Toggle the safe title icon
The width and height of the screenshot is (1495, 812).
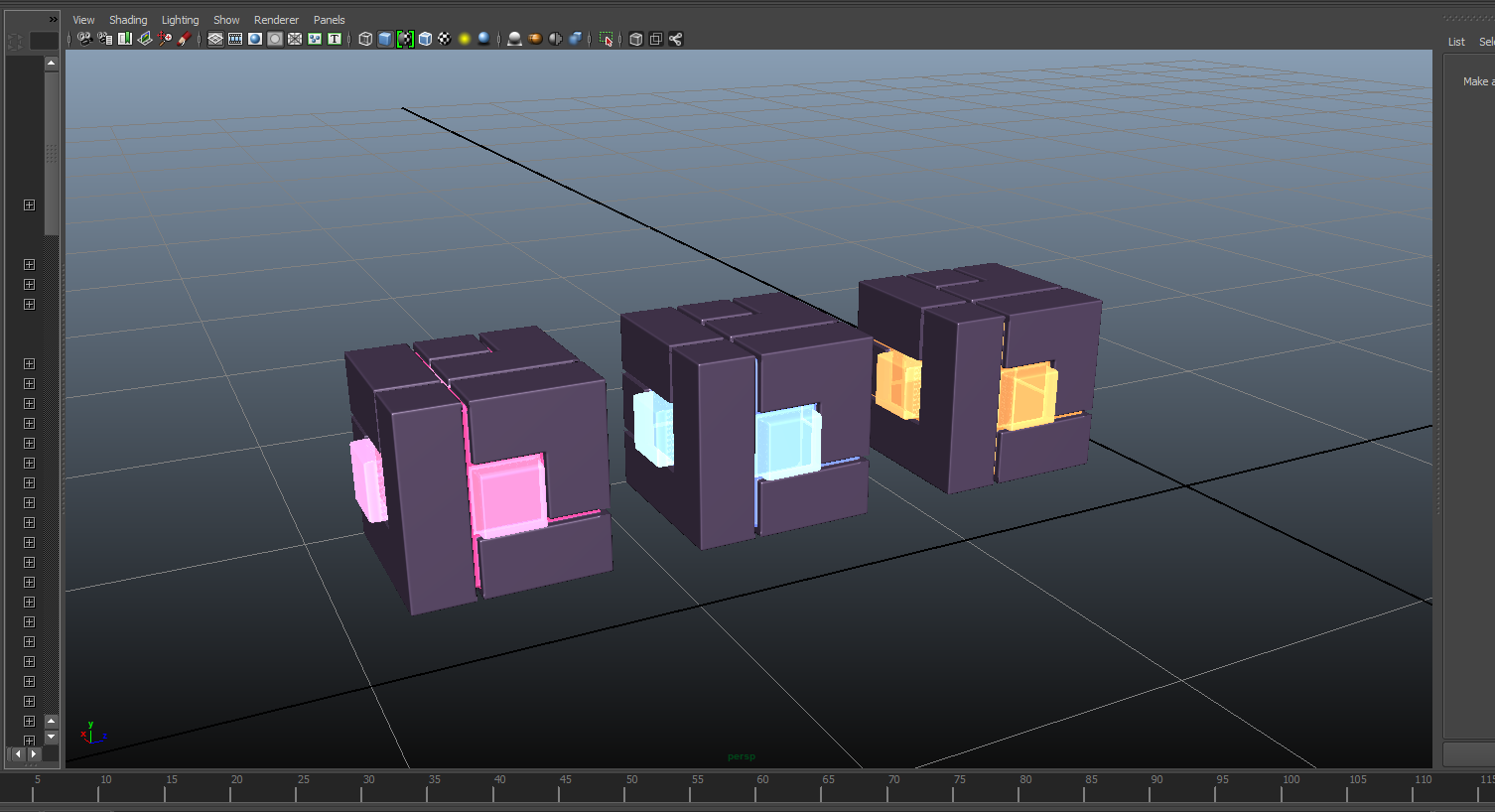(x=335, y=39)
